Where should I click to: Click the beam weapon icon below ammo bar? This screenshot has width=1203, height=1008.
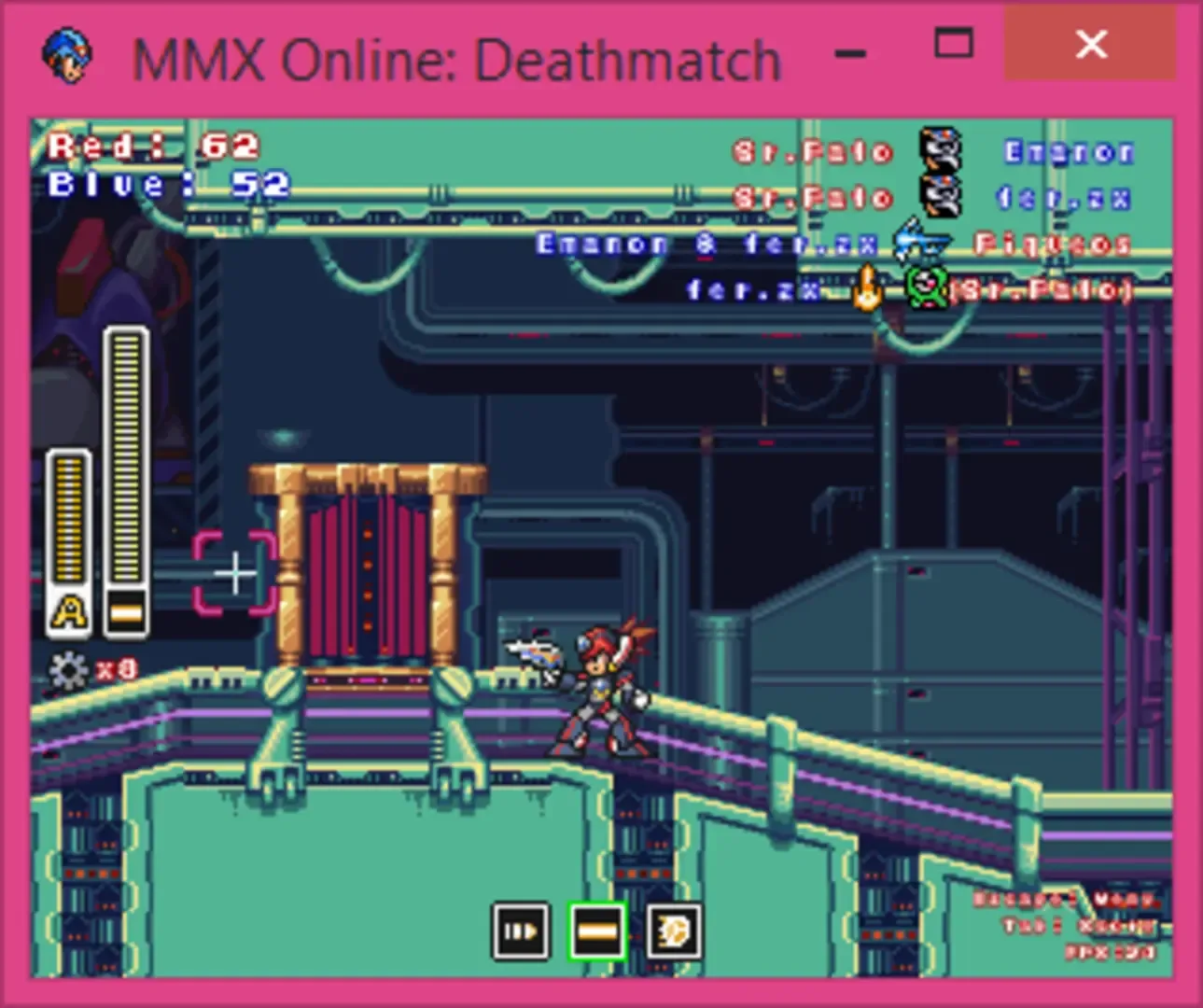[x=126, y=613]
